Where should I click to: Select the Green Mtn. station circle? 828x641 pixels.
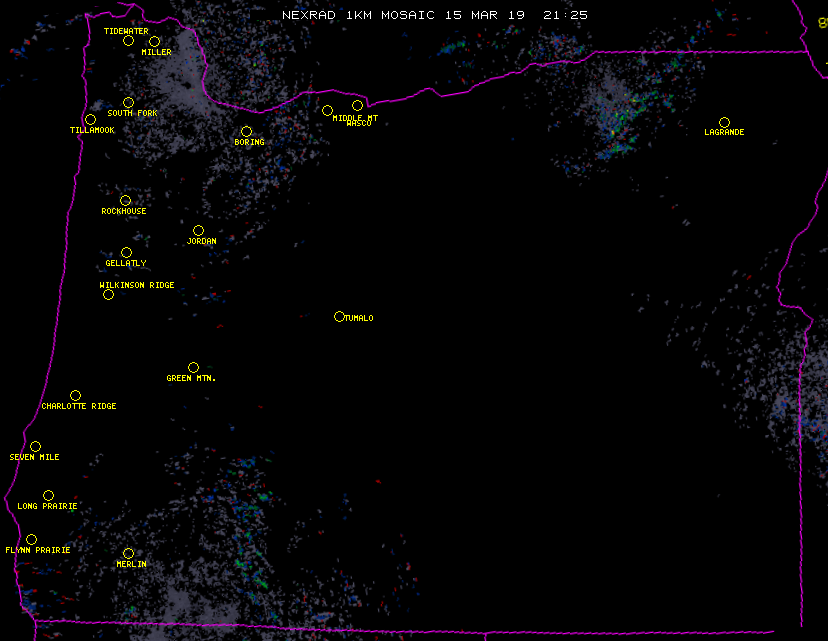coord(193,368)
